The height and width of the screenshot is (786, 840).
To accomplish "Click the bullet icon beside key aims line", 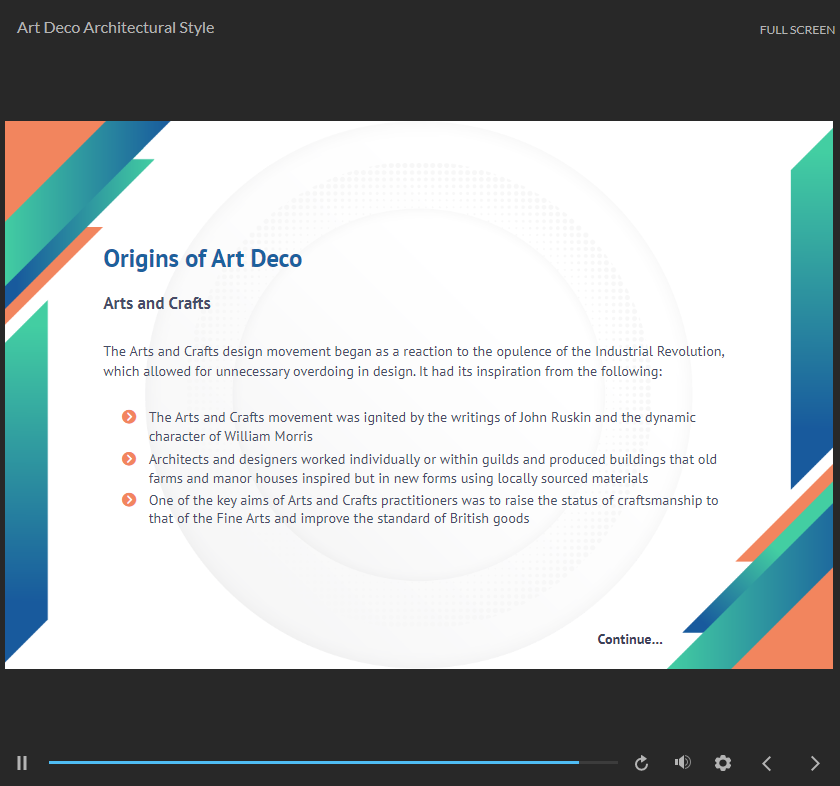I will point(129,500).
